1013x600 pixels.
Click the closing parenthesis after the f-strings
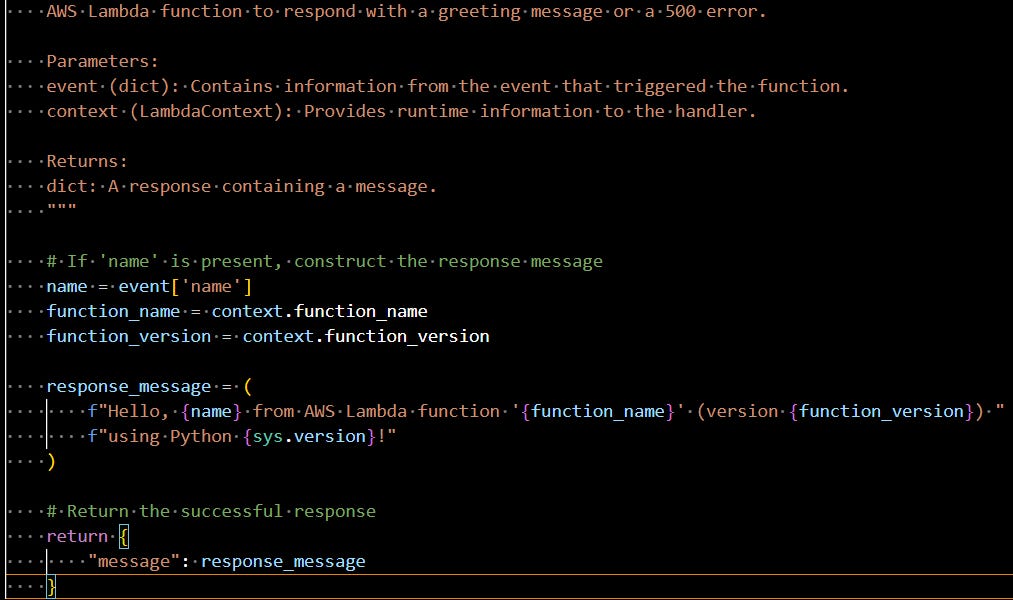click(x=52, y=460)
